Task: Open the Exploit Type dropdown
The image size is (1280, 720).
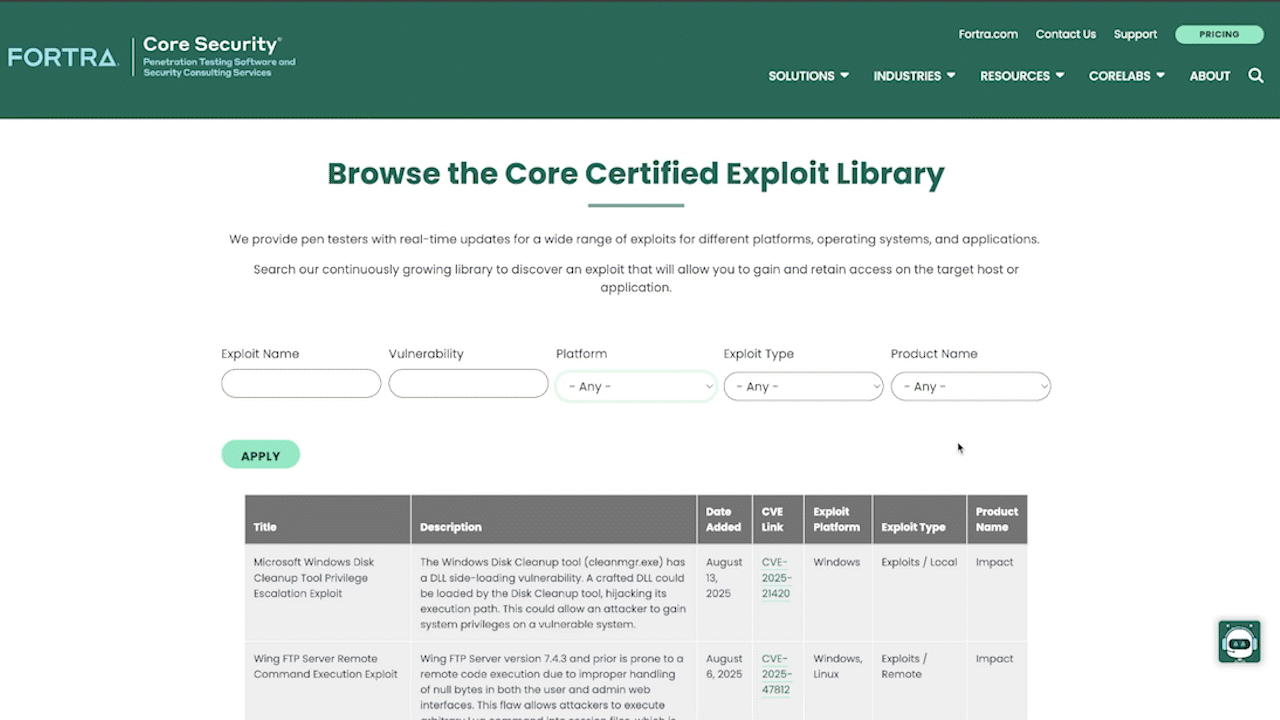Action: point(803,386)
